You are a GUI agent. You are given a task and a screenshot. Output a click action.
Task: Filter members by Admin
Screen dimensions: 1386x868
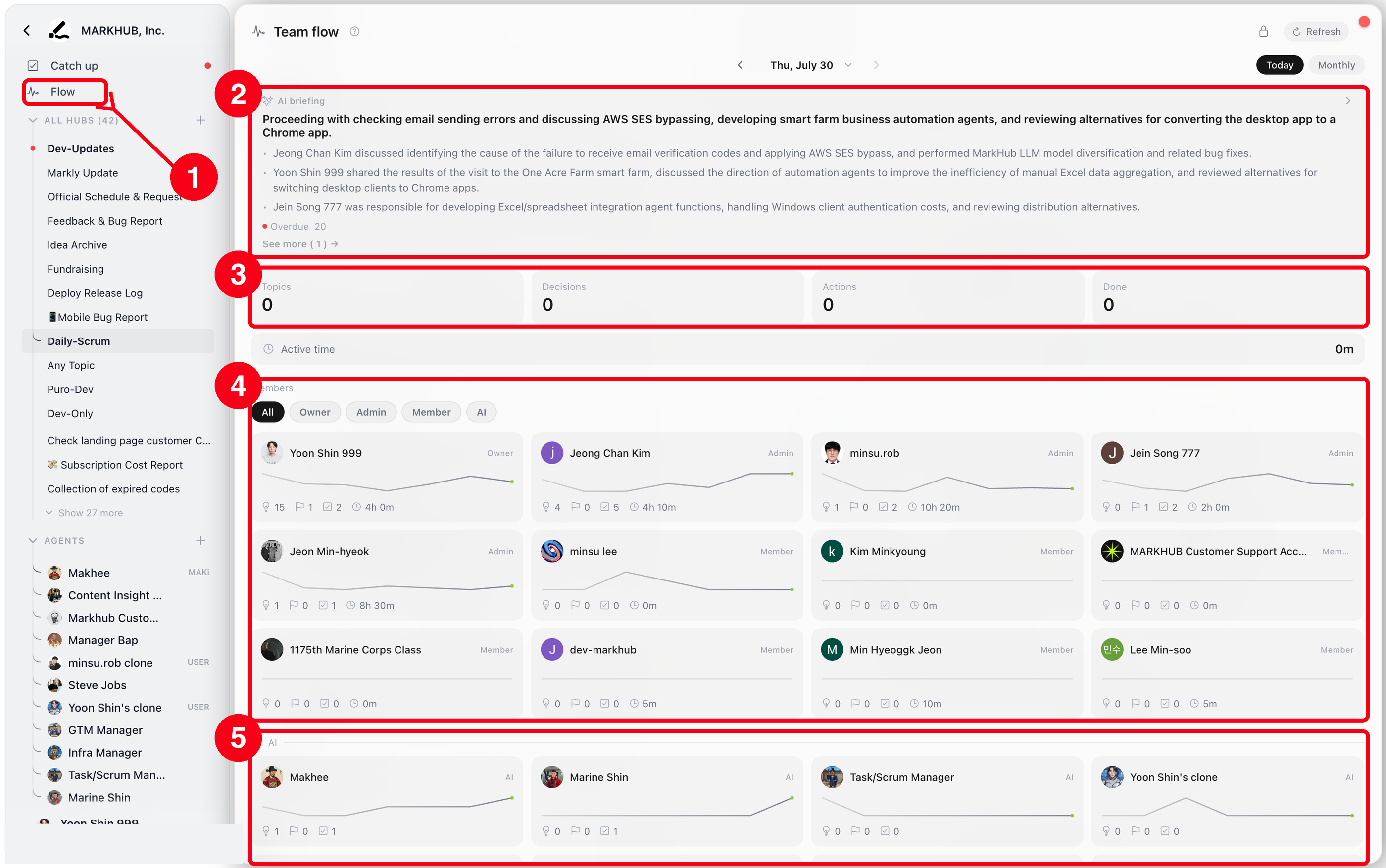pyautogui.click(x=371, y=412)
